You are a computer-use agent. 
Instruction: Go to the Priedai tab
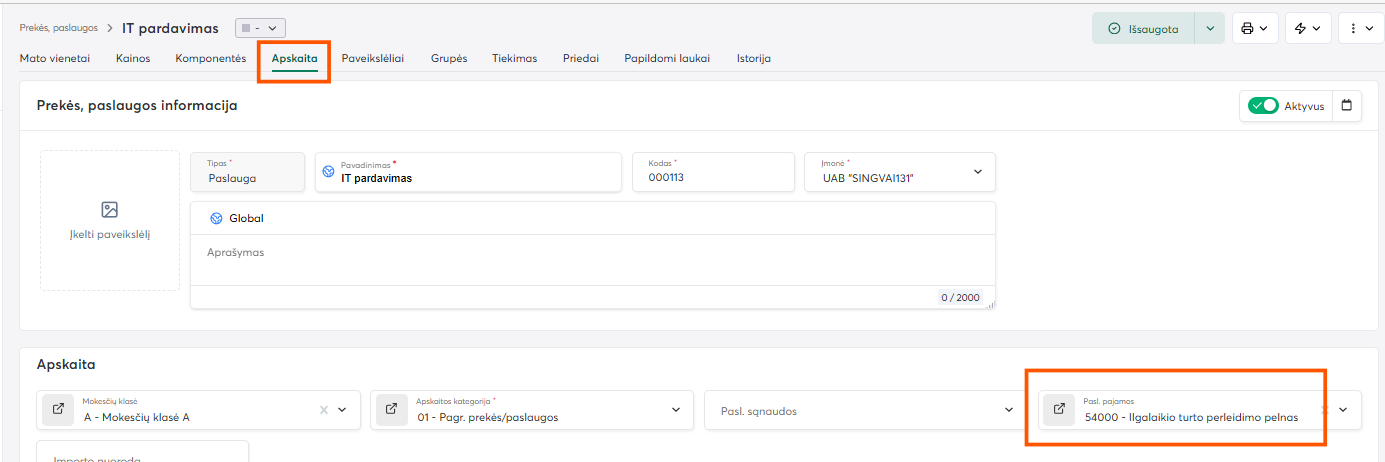click(581, 58)
